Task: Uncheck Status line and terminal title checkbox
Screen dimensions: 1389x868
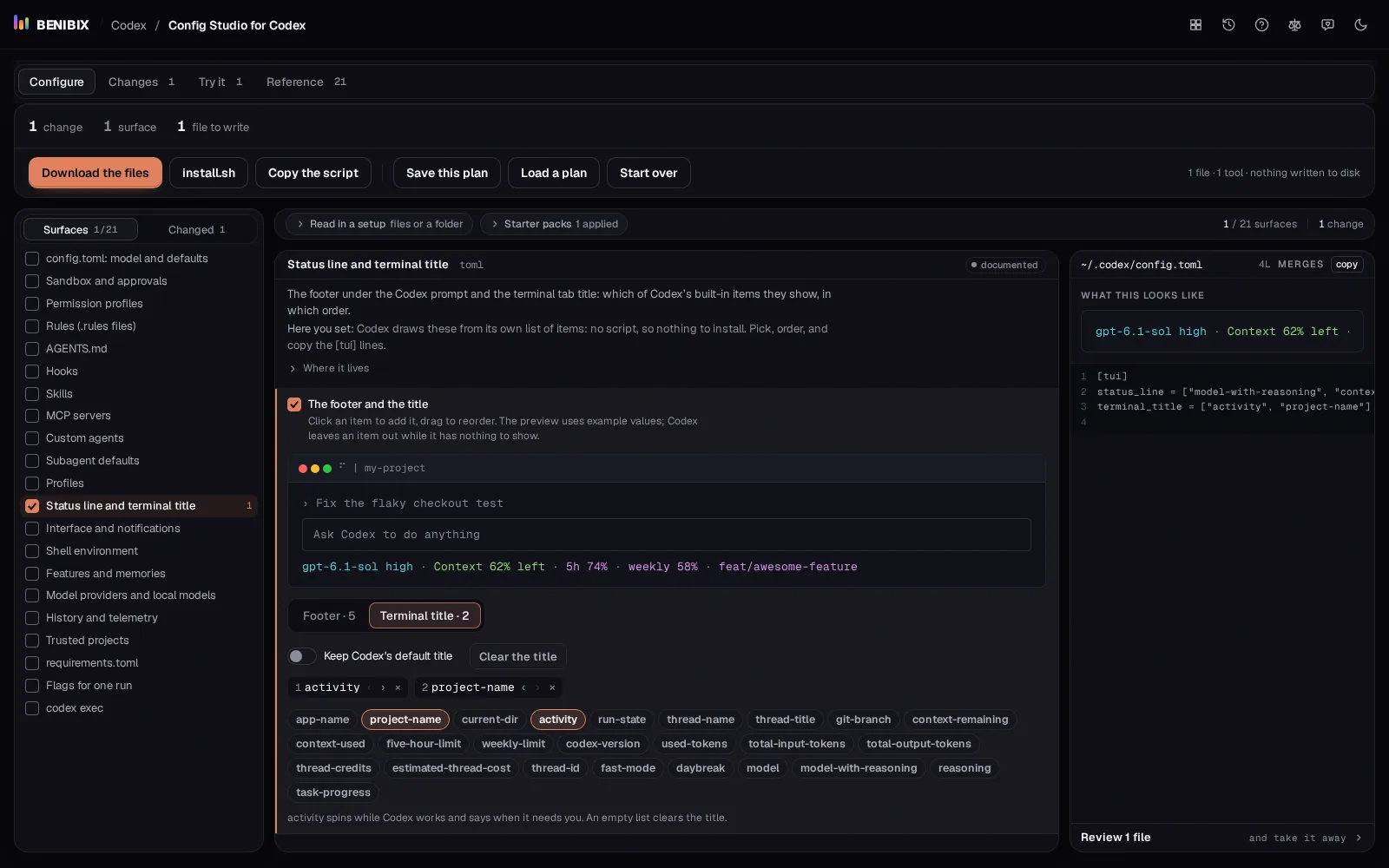Action: (32, 506)
